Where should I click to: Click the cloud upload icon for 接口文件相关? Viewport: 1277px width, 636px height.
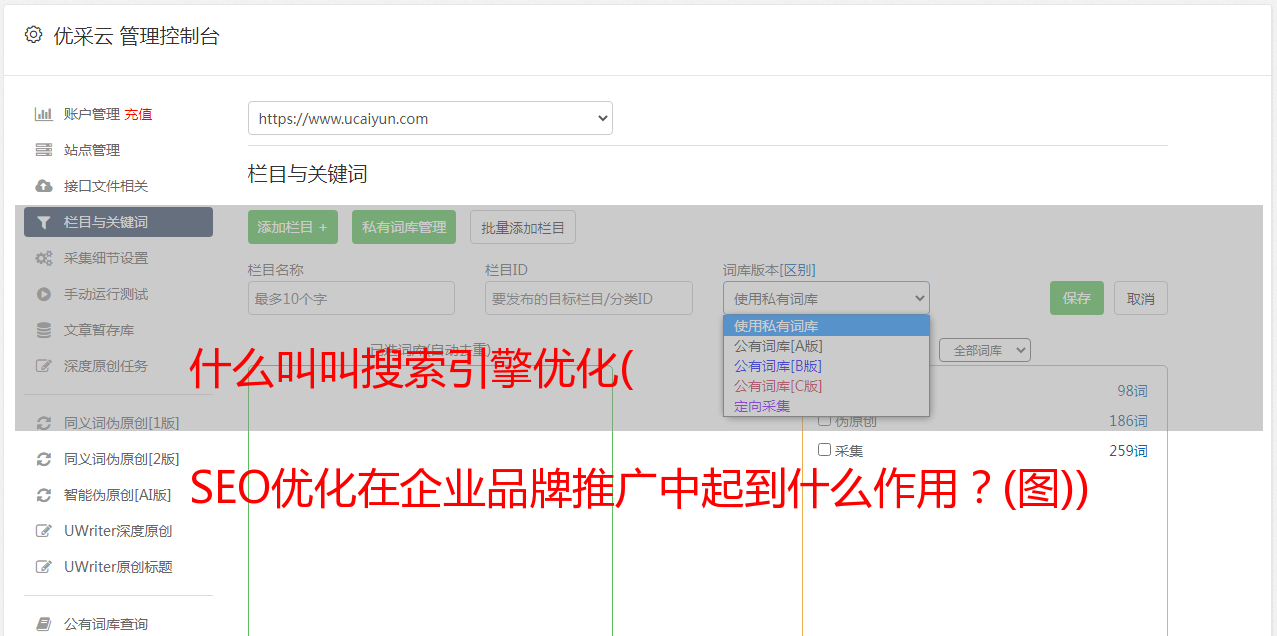click(x=43, y=186)
